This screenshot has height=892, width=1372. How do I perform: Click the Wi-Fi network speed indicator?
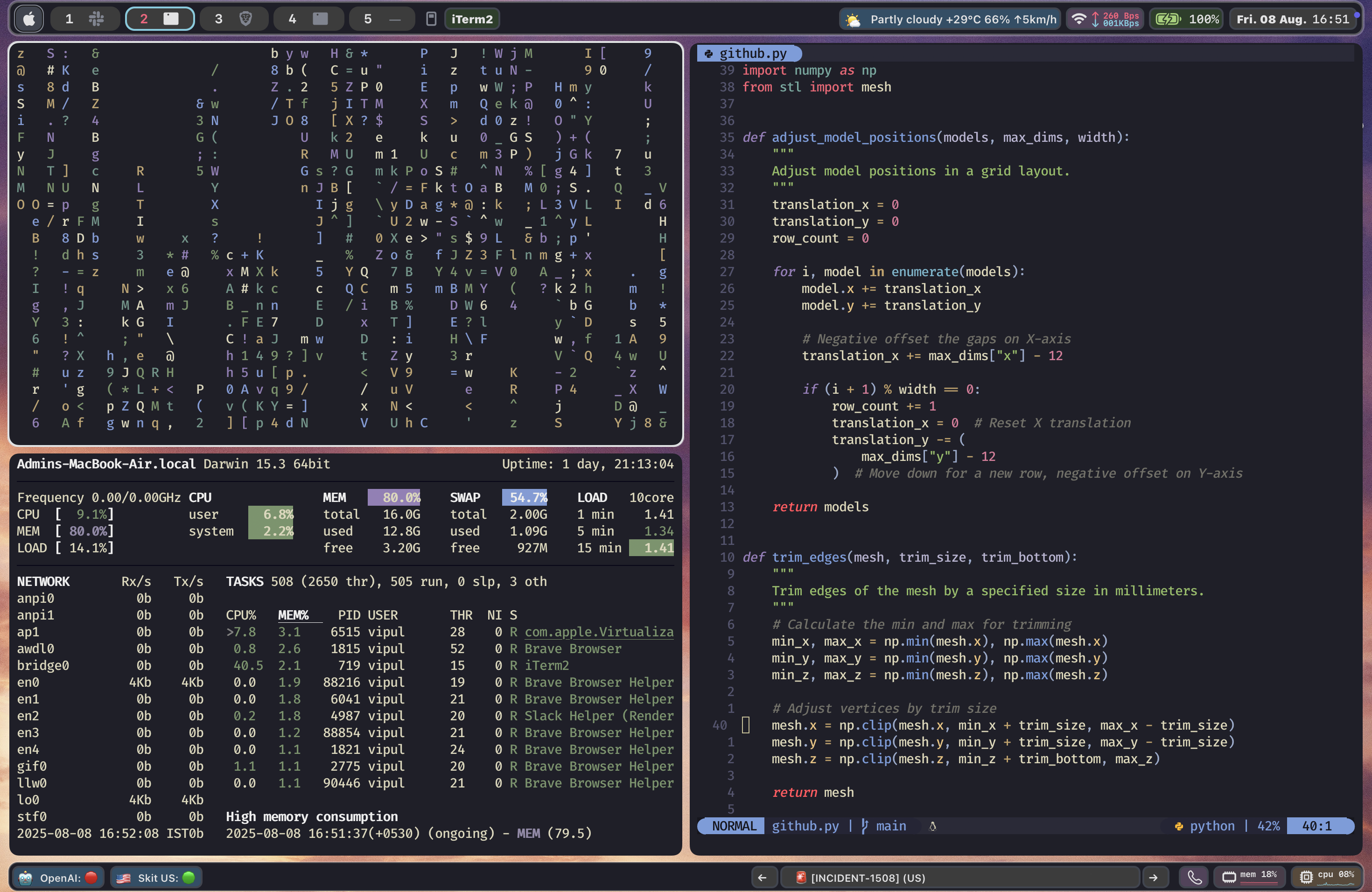(x=1105, y=19)
